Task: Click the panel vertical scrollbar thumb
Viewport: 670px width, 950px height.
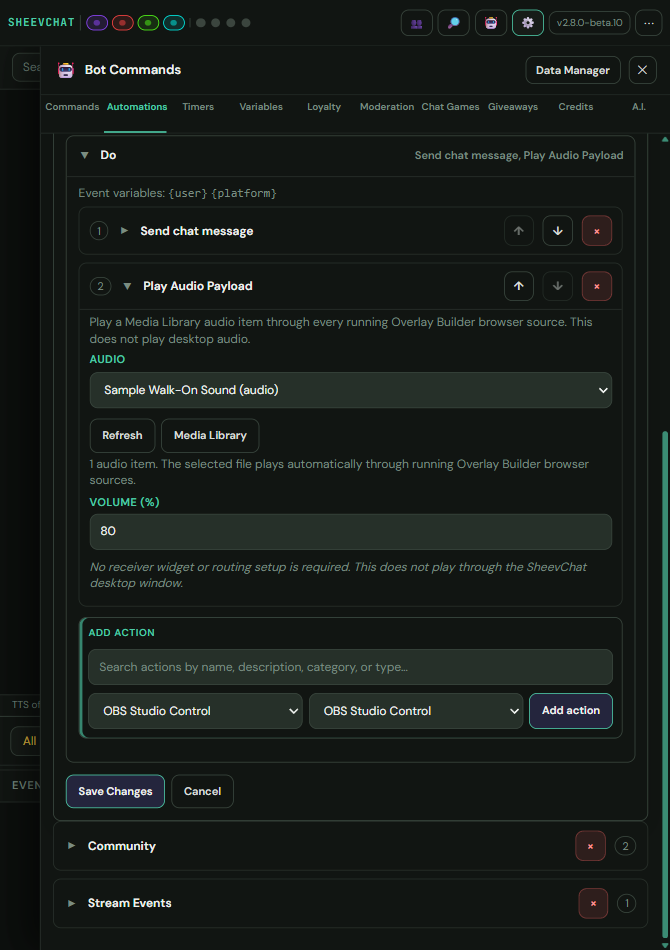Action: [x=665, y=685]
